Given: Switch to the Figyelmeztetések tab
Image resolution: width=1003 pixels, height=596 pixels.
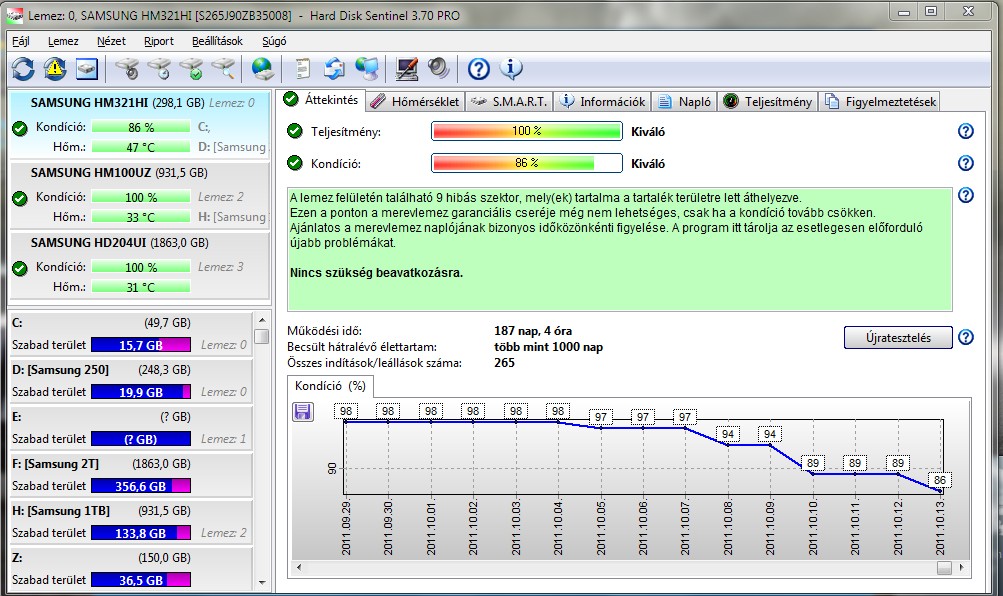Looking at the screenshot, I should coord(881,102).
